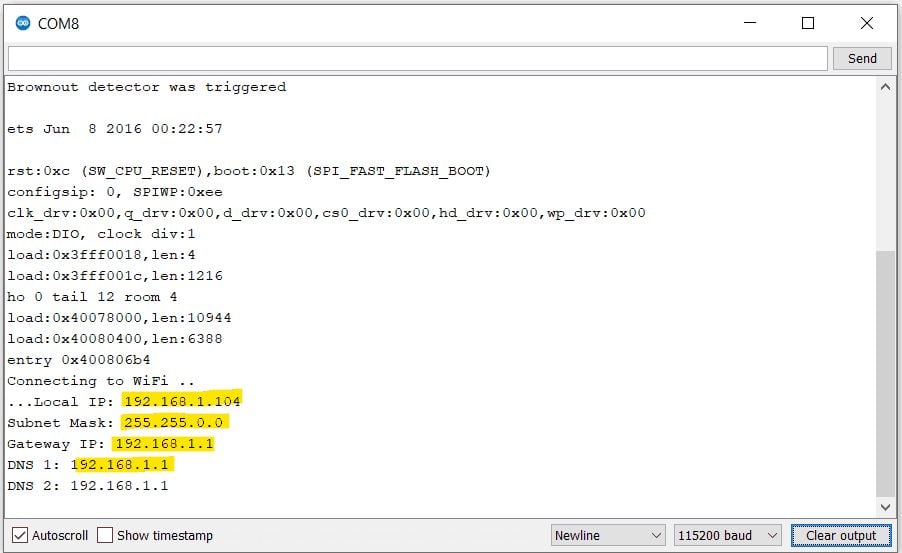Click the highlighted Local IP 192.168.1.104

[x=182, y=401]
